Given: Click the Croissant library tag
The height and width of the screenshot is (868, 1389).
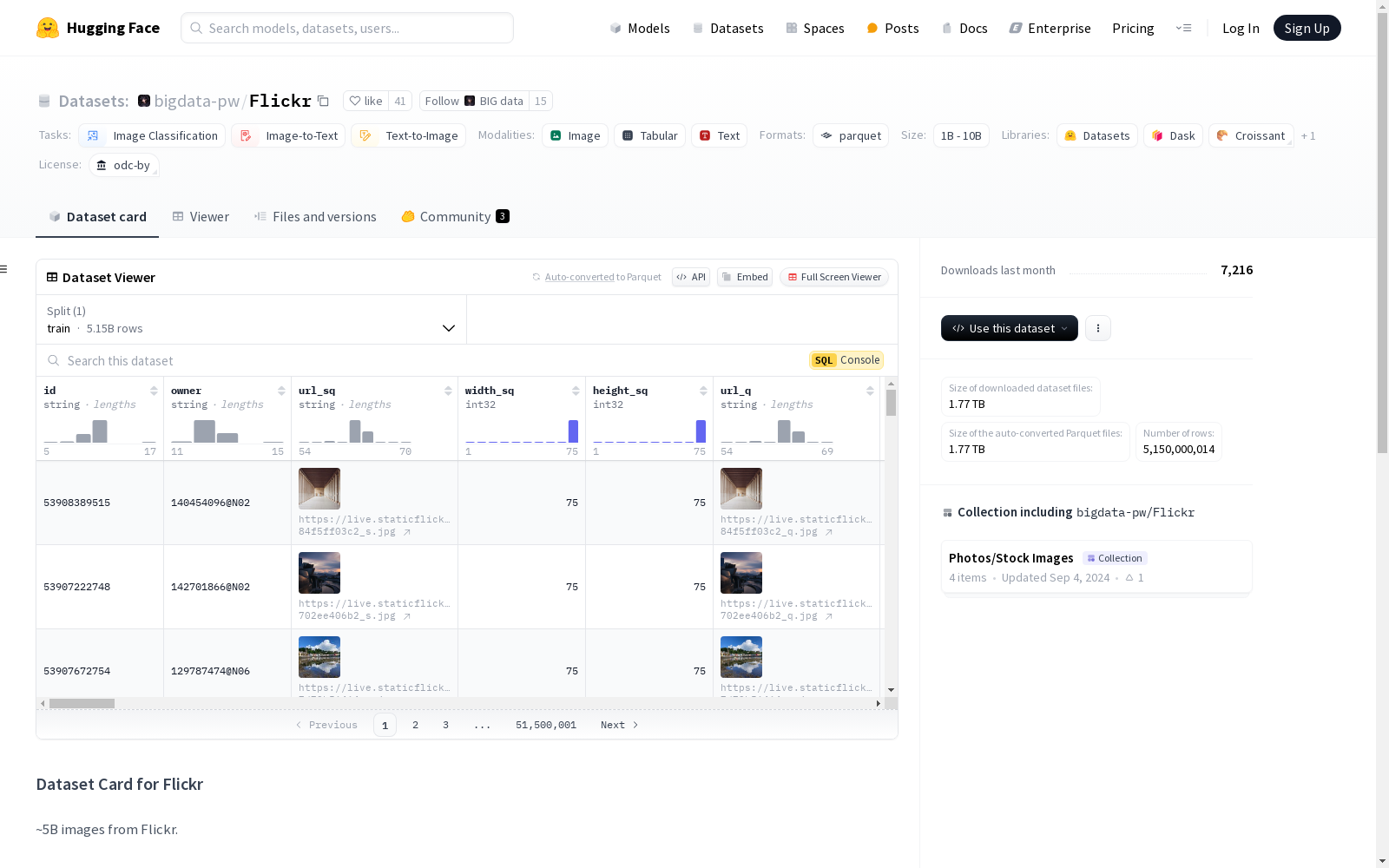Looking at the screenshot, I should [x=1251, y=135].
